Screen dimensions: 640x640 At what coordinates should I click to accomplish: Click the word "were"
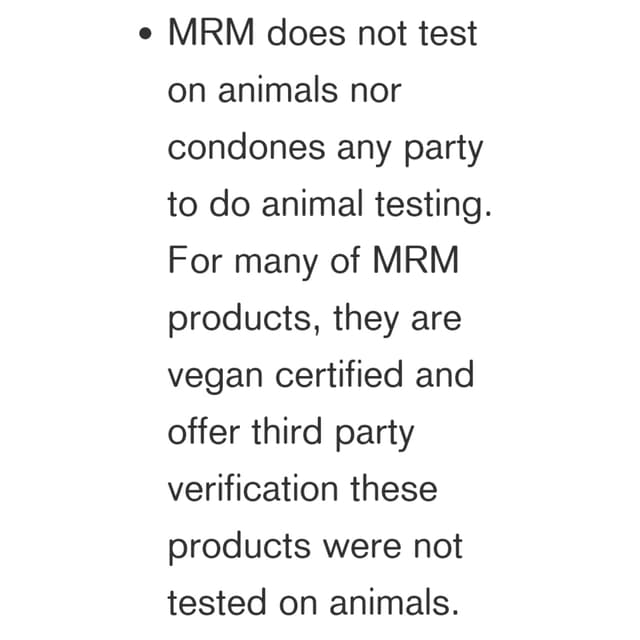point(363,548)
